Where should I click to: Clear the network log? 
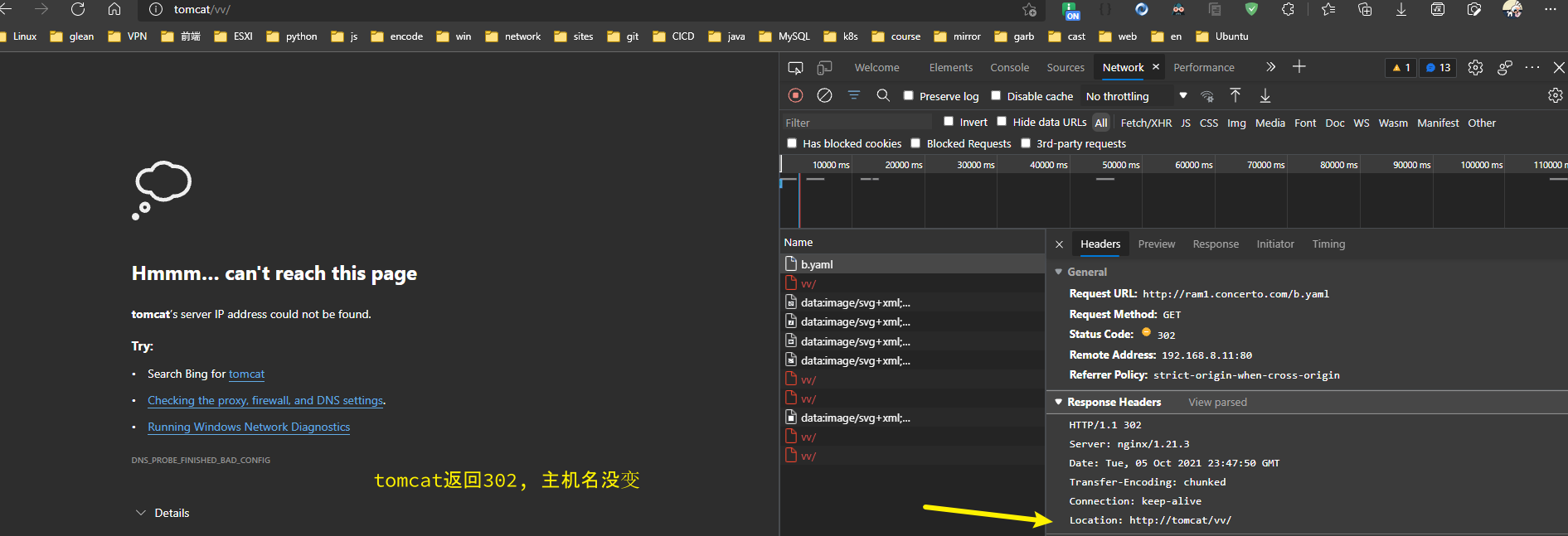pos(824,95)
